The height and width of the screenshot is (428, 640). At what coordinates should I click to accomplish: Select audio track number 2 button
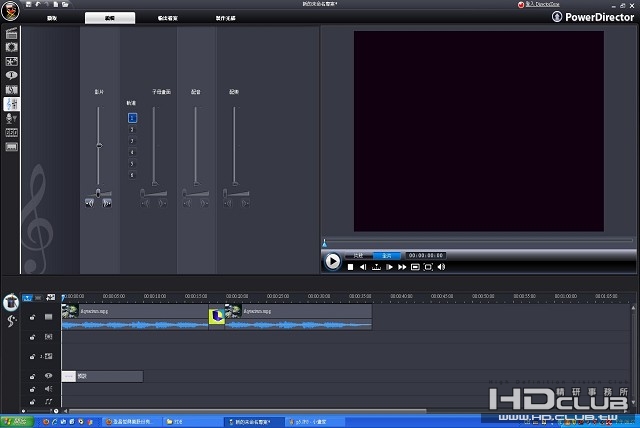132,129
